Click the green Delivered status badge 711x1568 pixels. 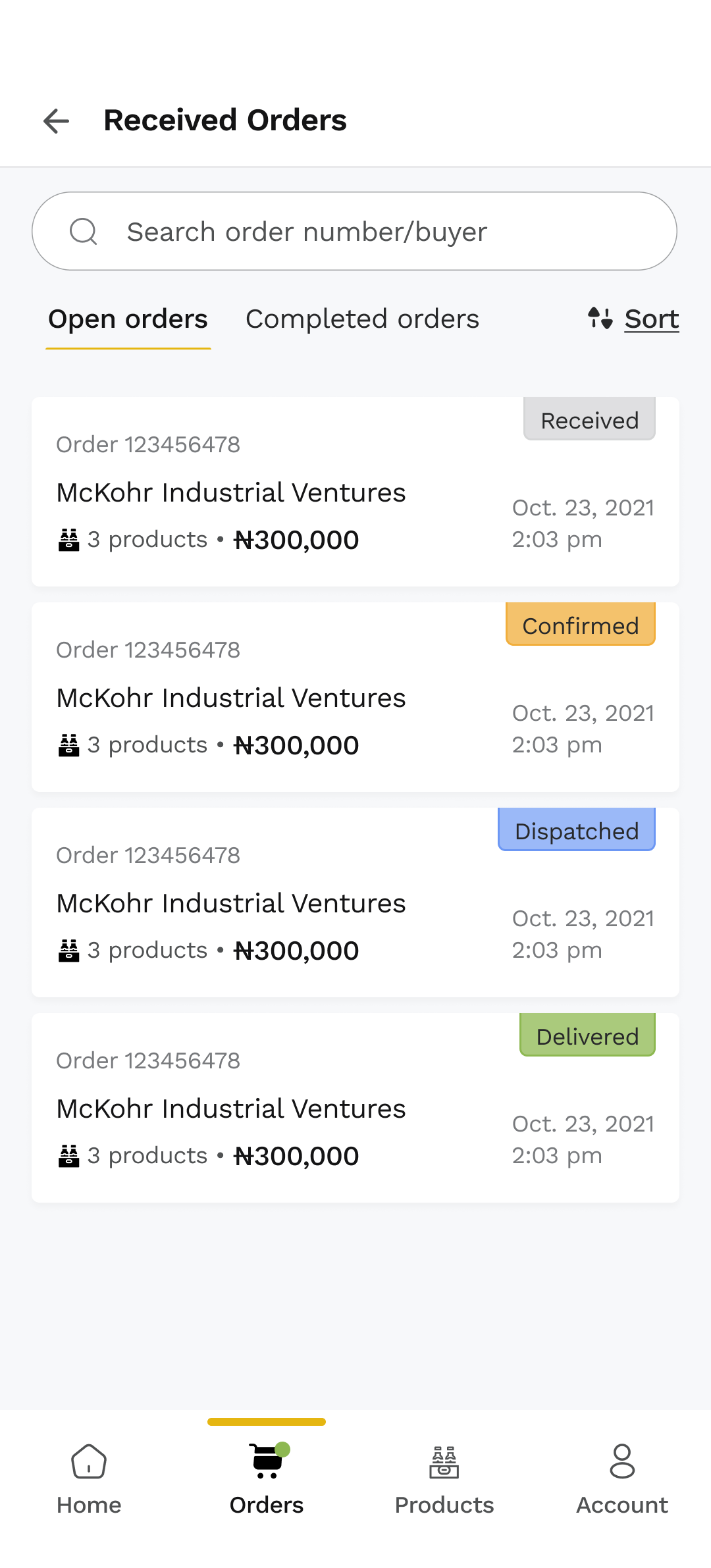[x=587, y=1036]
